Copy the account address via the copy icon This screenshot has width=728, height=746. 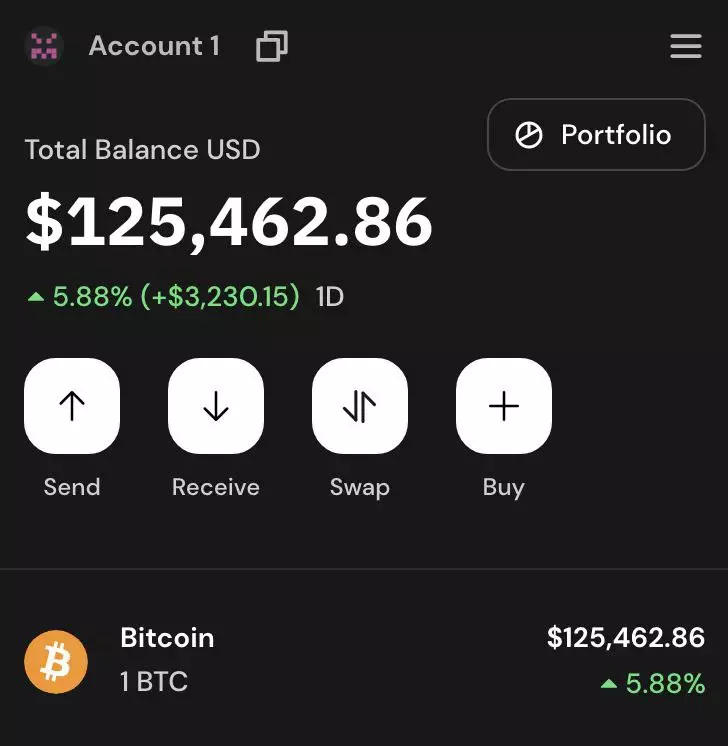tap(272, 46)
